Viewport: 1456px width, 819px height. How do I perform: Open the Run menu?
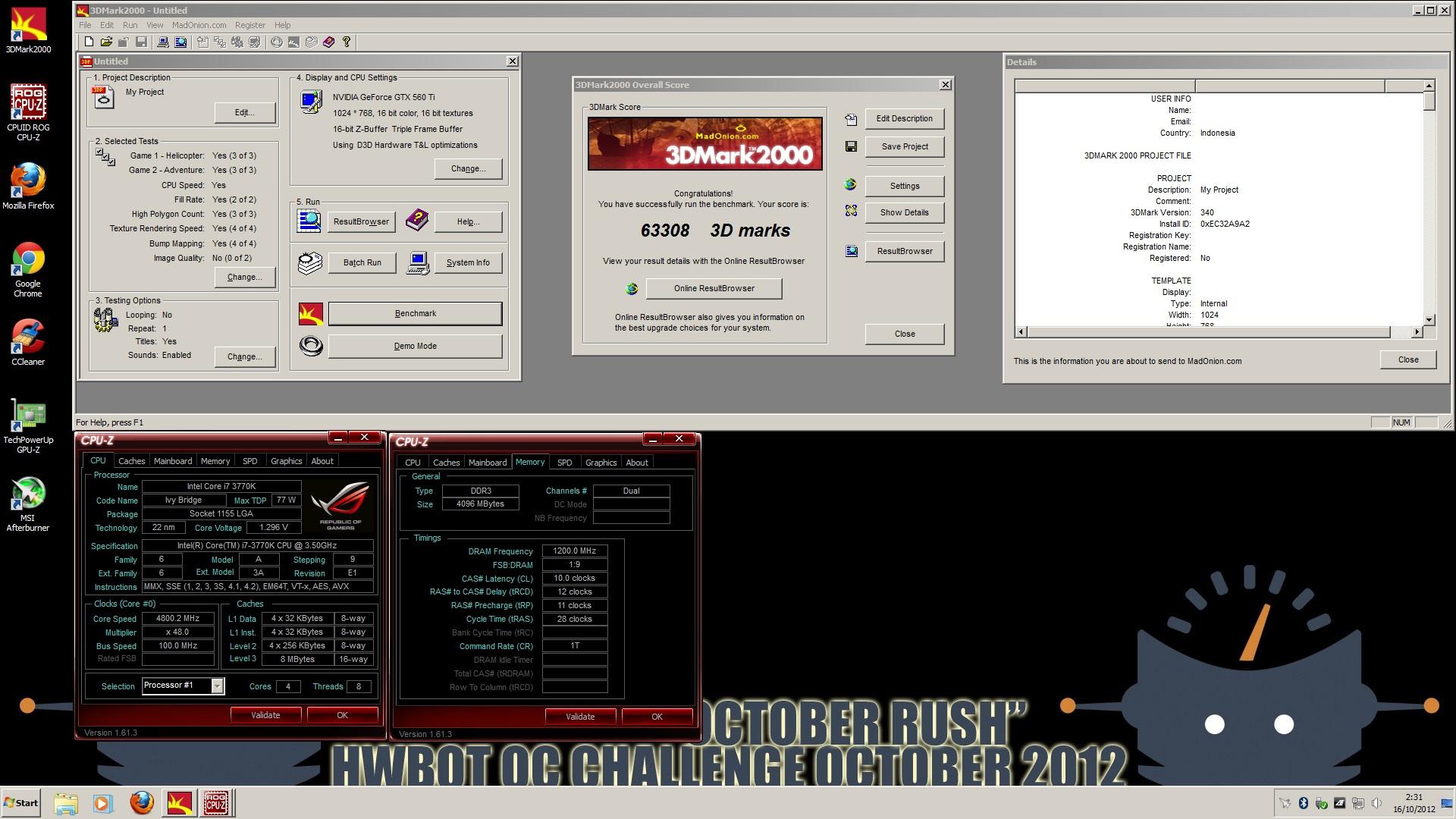(x=130, y=25)
